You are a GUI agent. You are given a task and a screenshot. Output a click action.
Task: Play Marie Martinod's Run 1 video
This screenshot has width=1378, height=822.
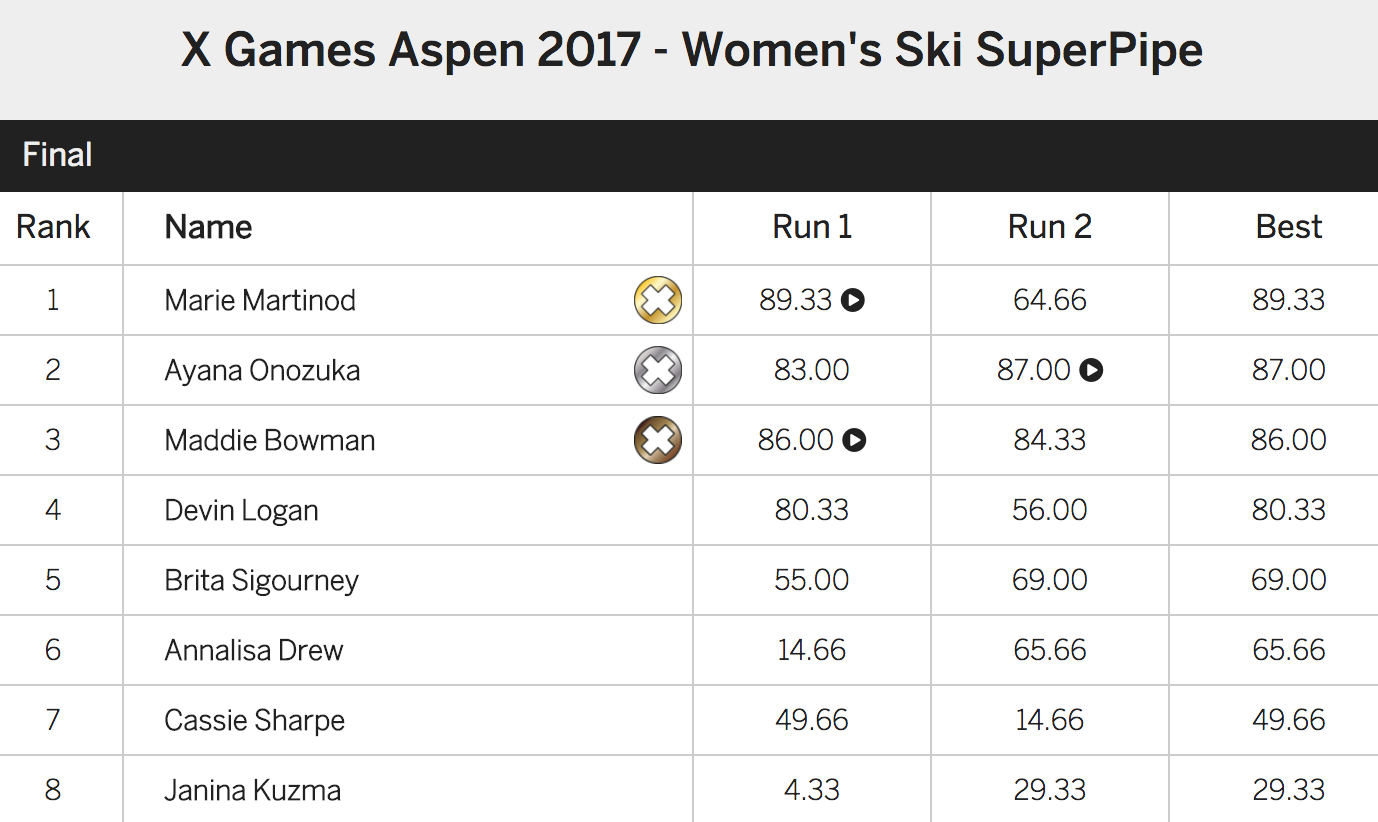point(852,300)
